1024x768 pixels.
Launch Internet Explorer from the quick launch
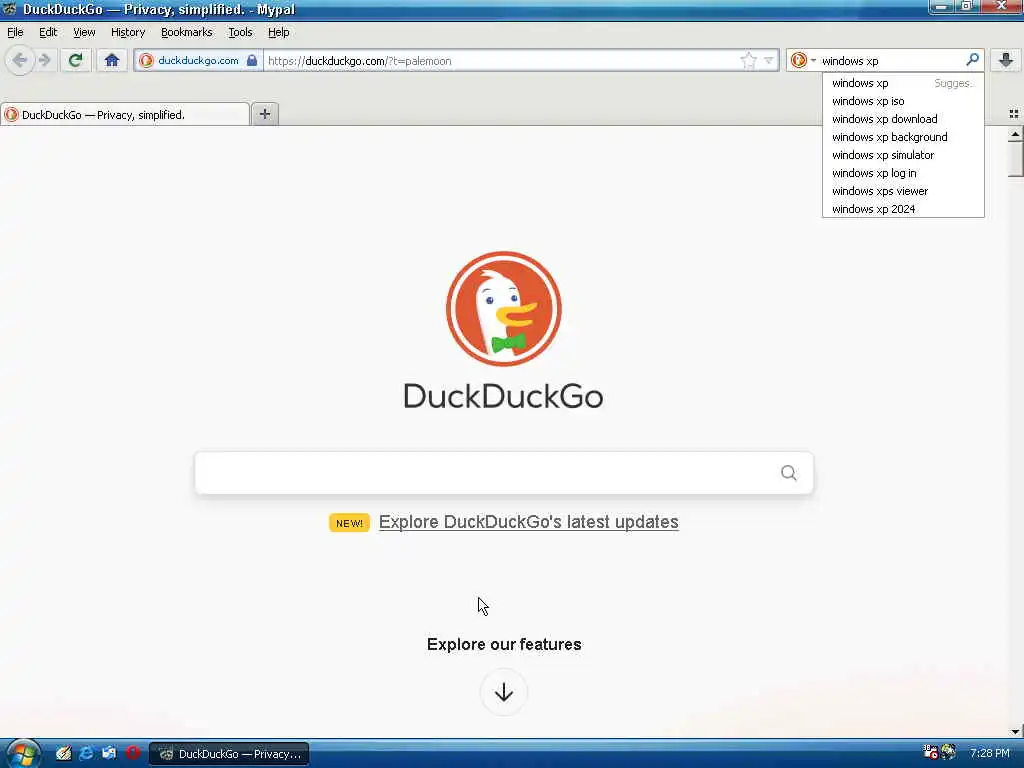click(86, 753)
